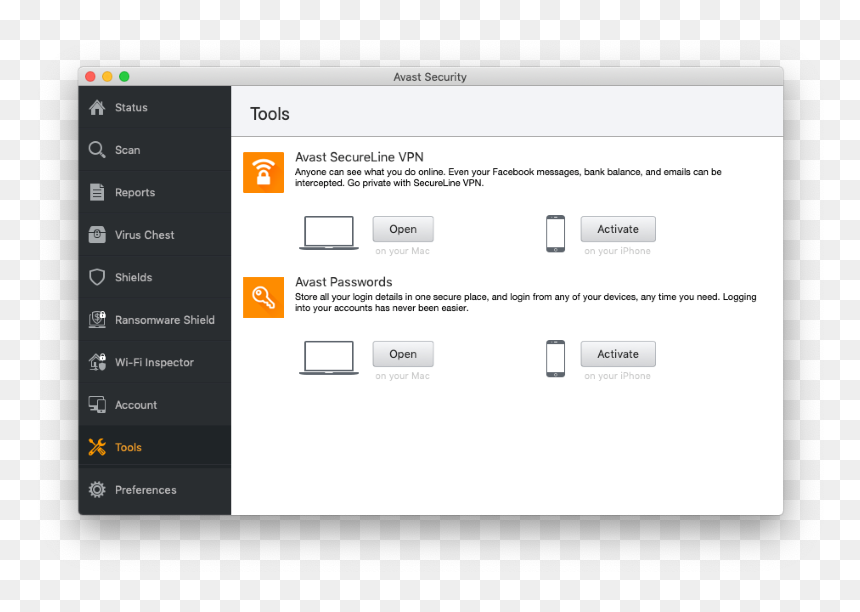
Task: Click the orange SecureLine VPN icon
Action: (263, 172)
